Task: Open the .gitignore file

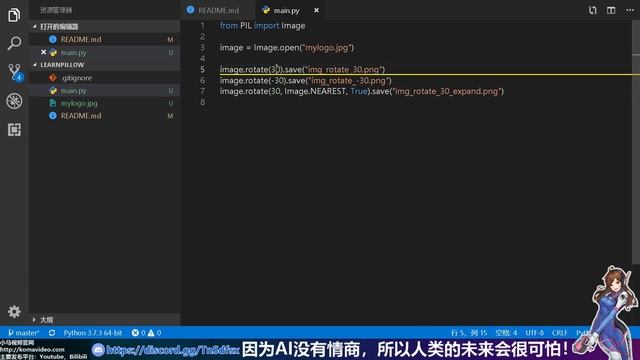Action: (x=104, y=78)
